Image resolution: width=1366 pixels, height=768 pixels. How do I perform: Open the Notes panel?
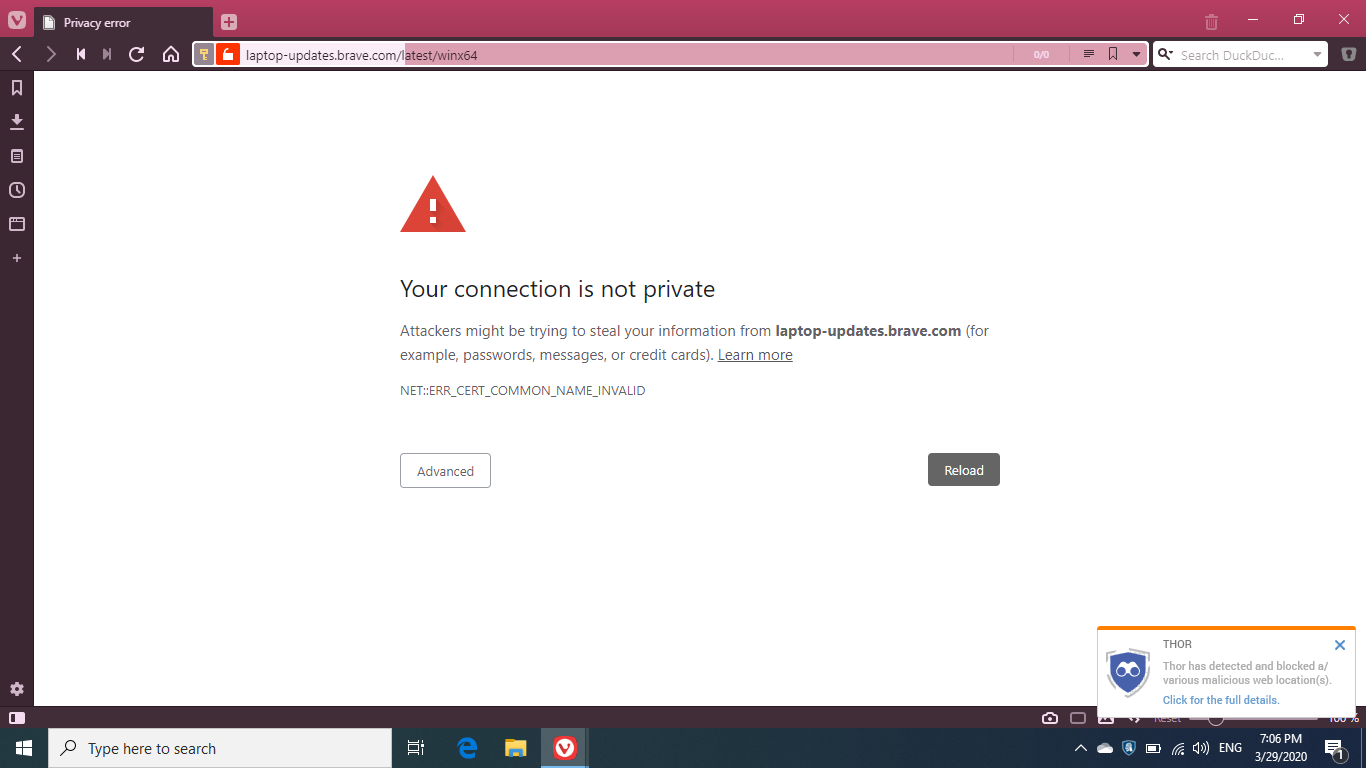tap(17, 156)
